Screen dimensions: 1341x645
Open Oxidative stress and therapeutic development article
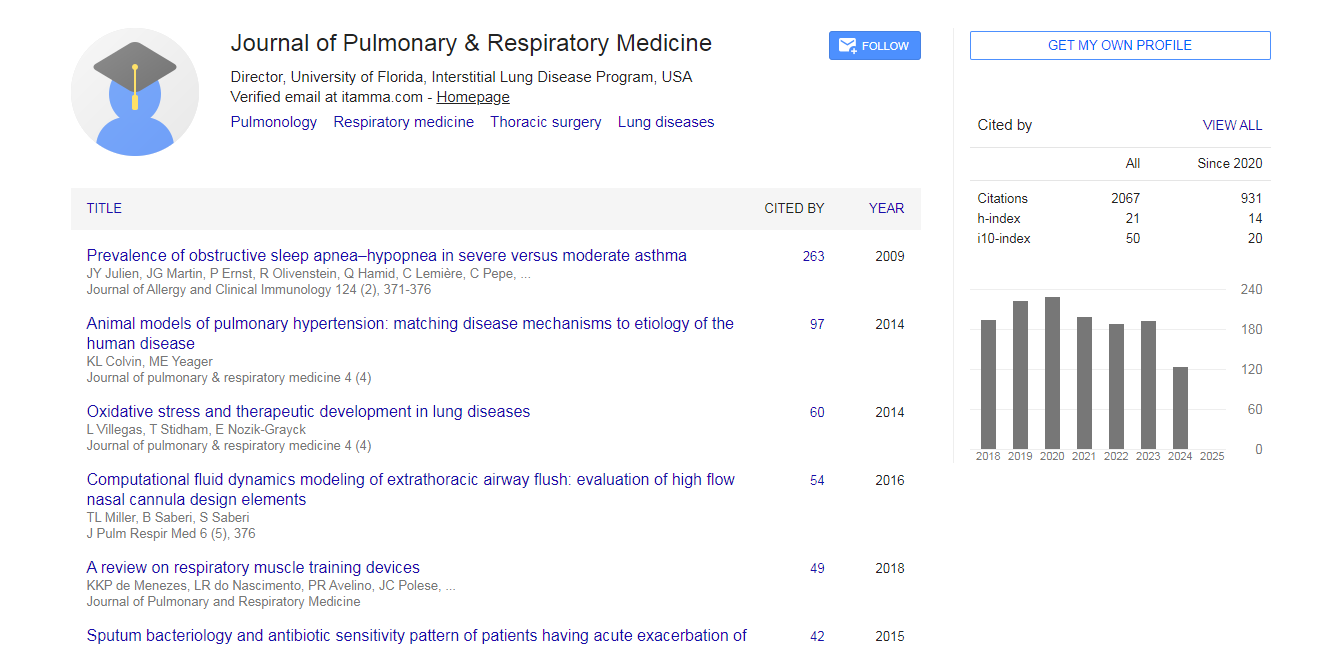[308, 411]
